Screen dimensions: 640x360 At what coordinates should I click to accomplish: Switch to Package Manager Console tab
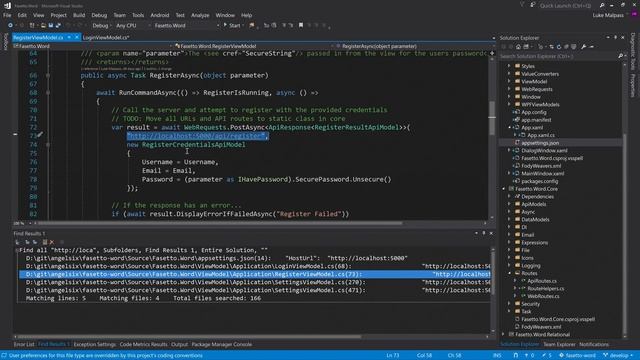(222, 344)
